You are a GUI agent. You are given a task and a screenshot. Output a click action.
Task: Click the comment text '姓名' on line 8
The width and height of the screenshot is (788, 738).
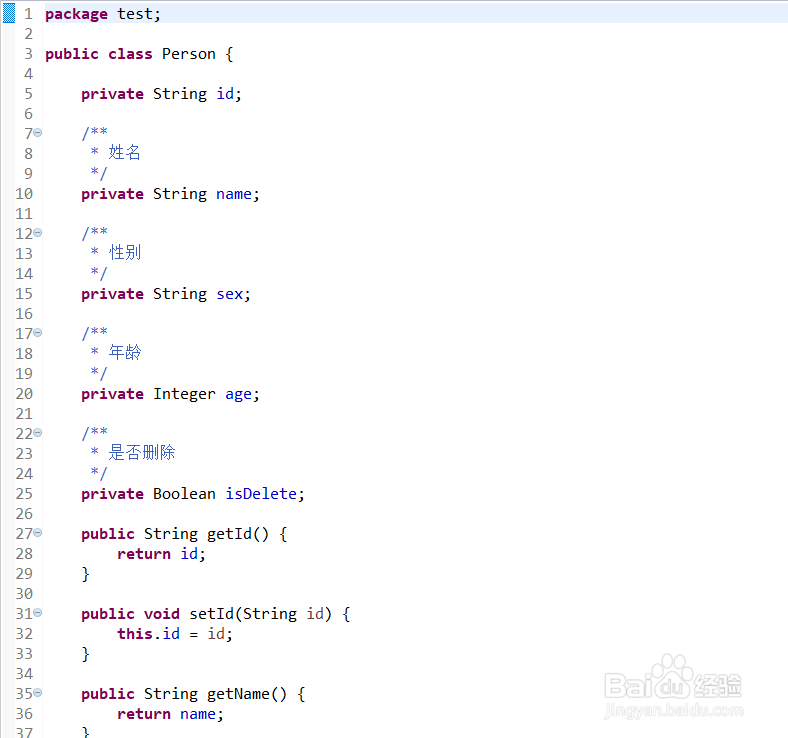point(125,152)
